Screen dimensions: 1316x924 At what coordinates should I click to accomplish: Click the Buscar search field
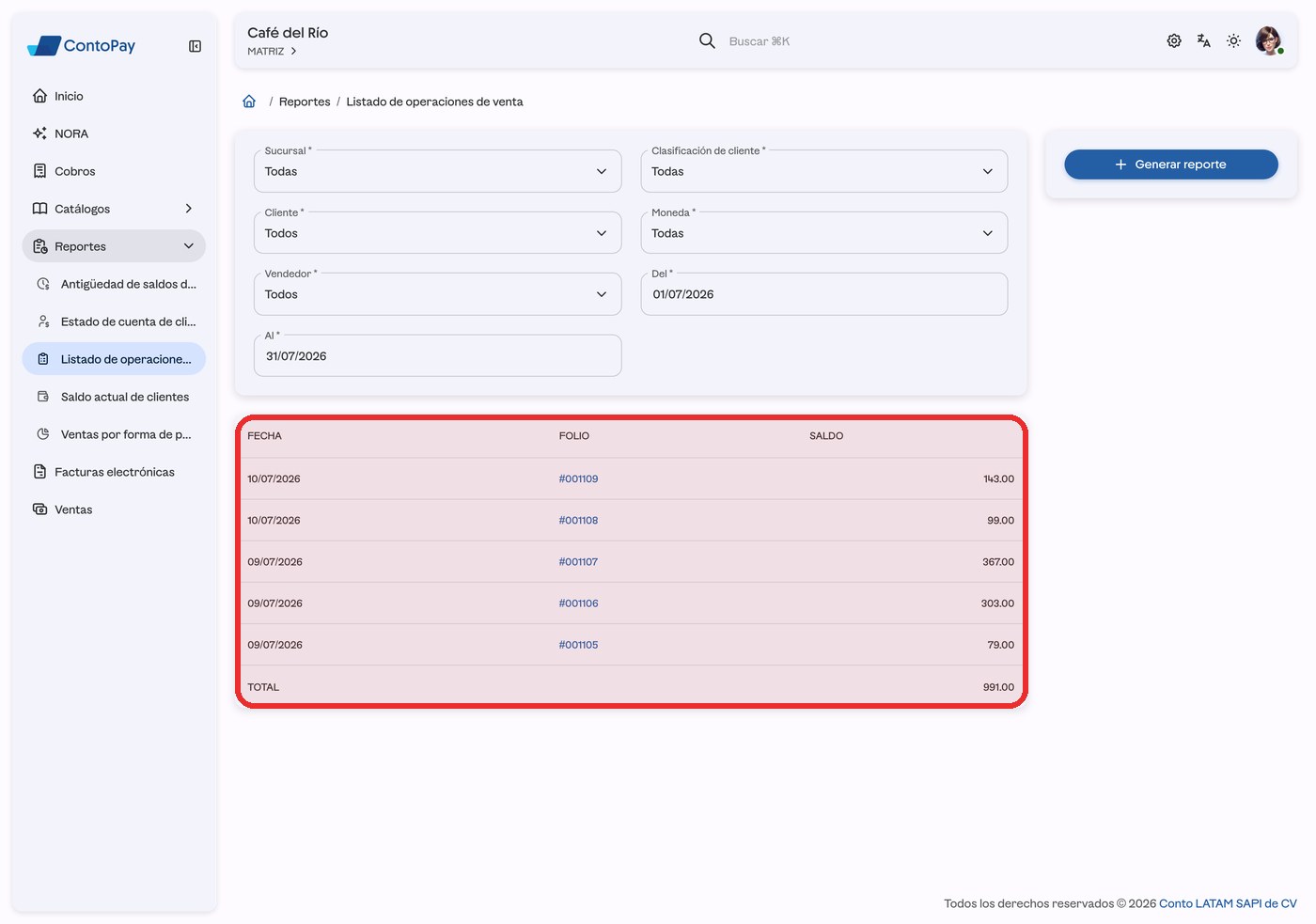pyautogui.click(x=760, y=41)
